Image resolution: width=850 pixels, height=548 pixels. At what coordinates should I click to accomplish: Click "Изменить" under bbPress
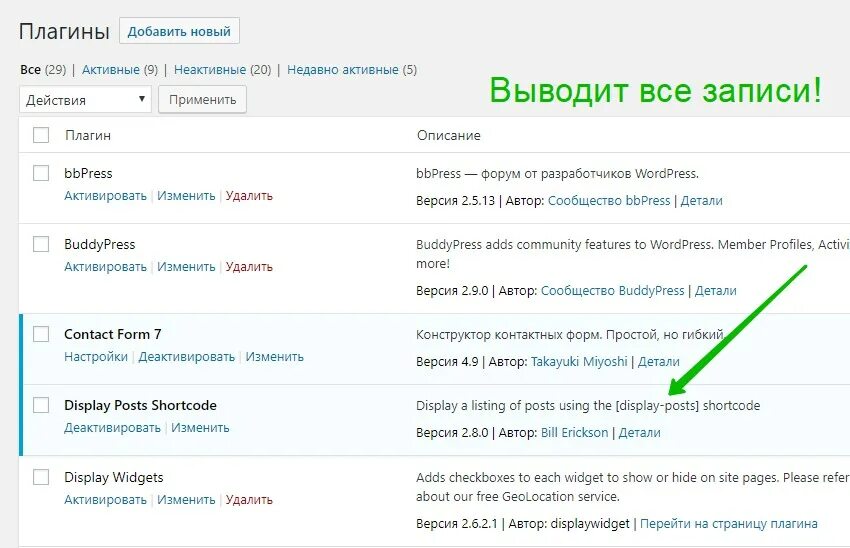(x=186, y=196)
